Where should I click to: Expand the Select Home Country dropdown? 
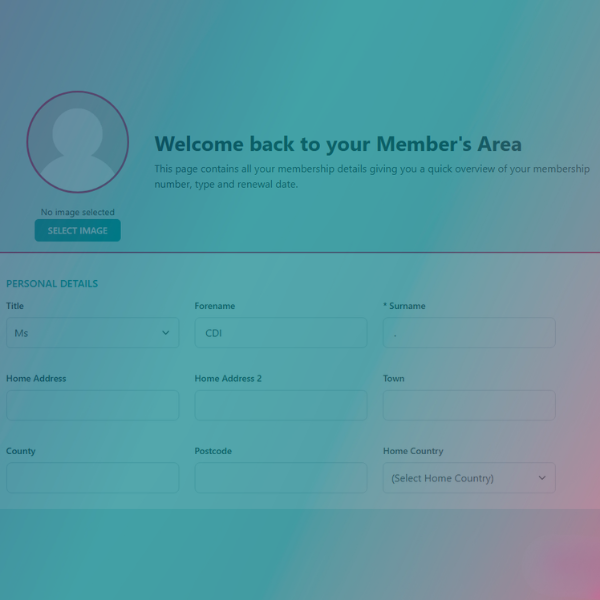[x=469, y=478]
